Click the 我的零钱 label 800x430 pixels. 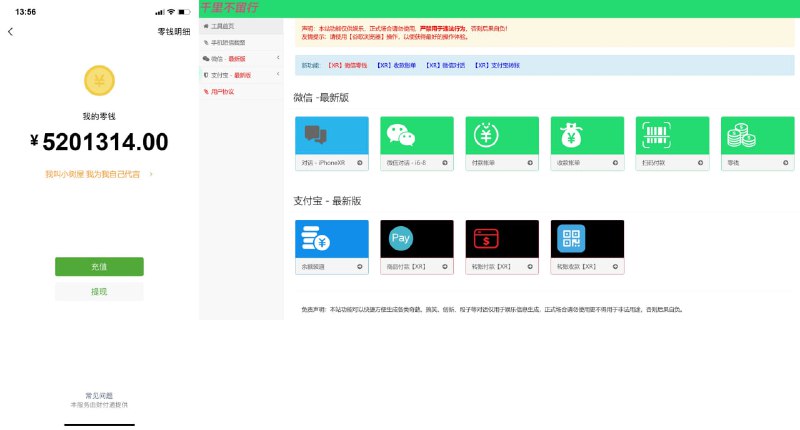[99, 116]
